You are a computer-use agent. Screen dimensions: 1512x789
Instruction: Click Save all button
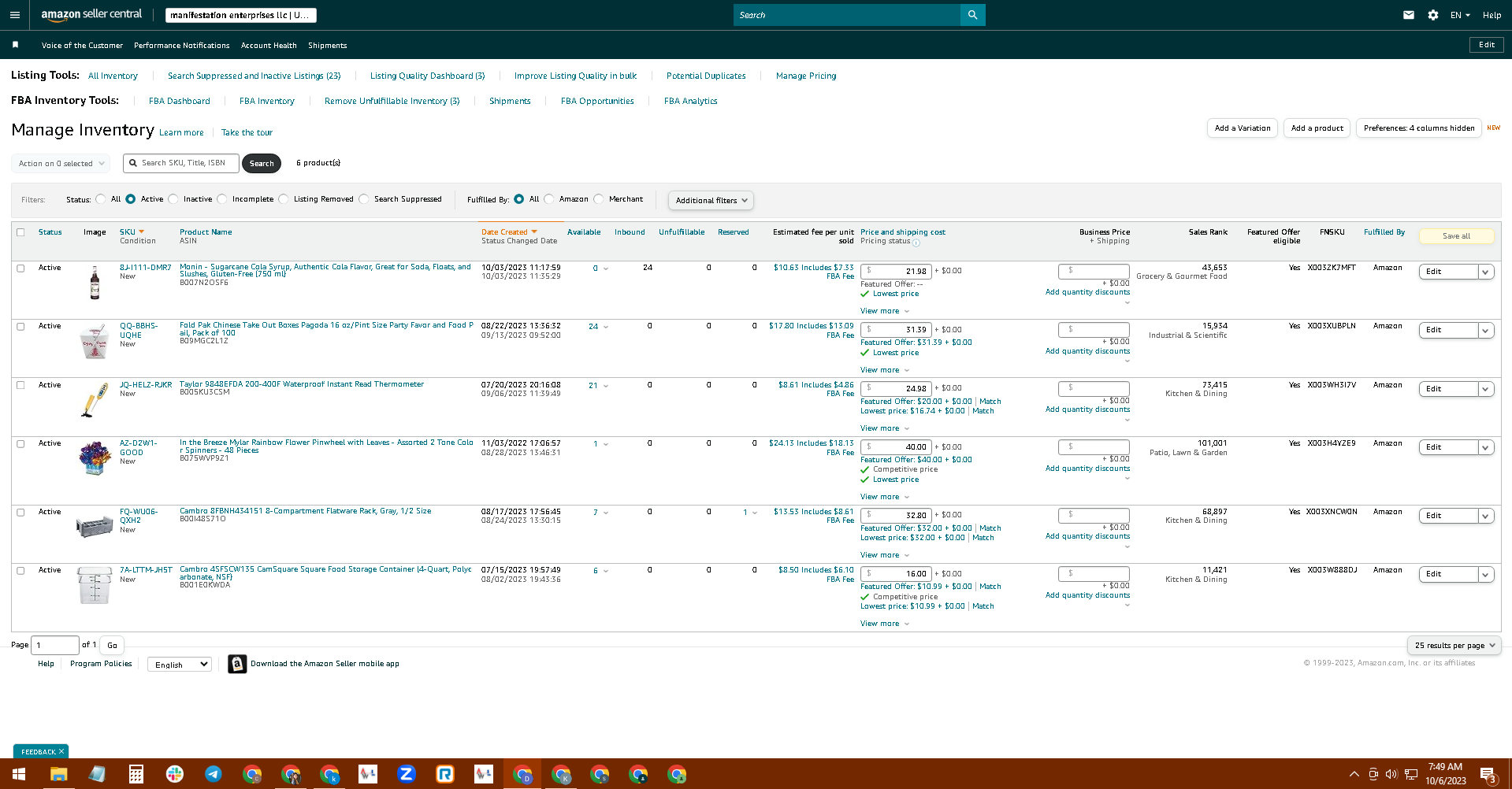pyautogui.click(x=1456, y=236)
